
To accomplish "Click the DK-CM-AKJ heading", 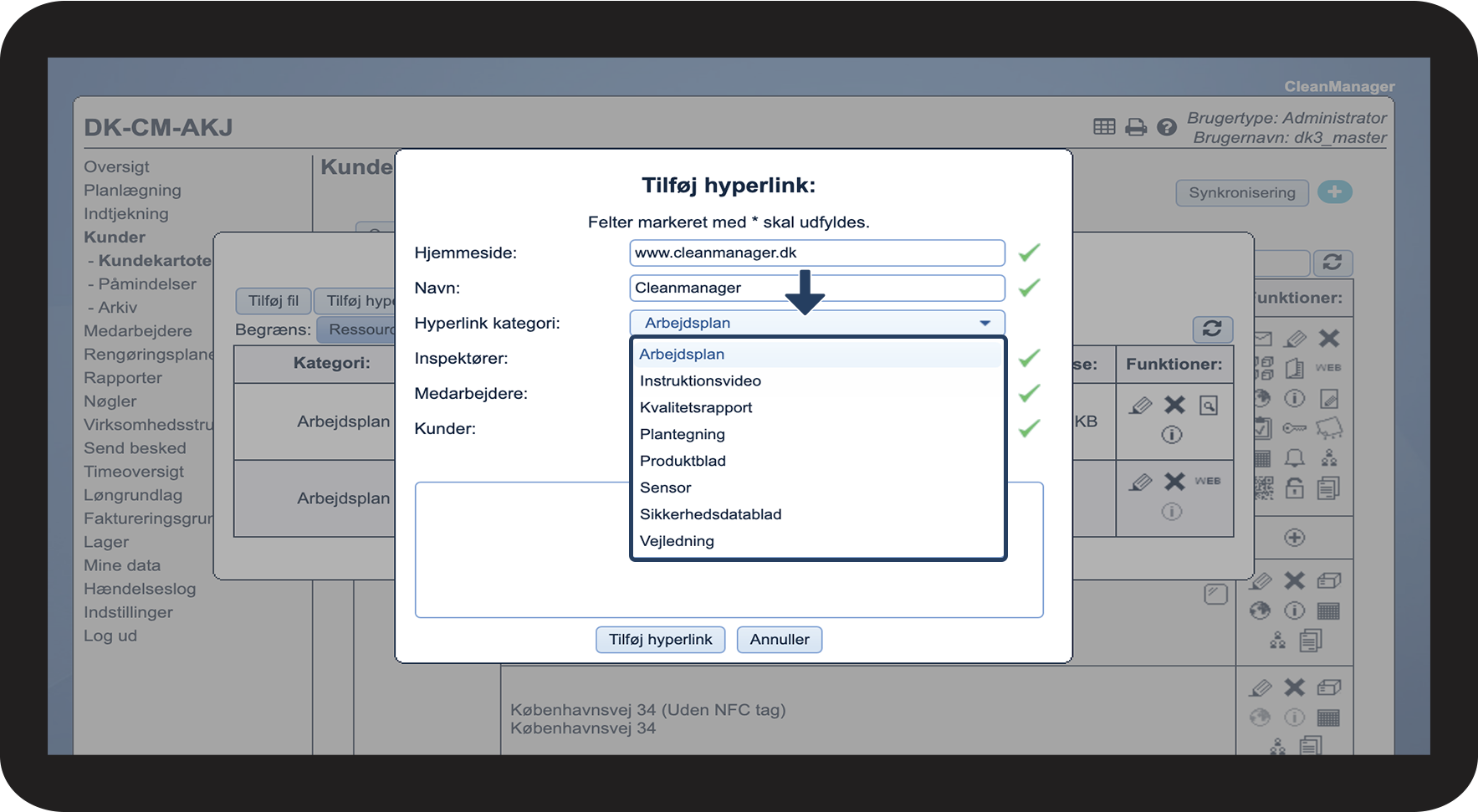I will pyautogui.click(x=158, y=127).
